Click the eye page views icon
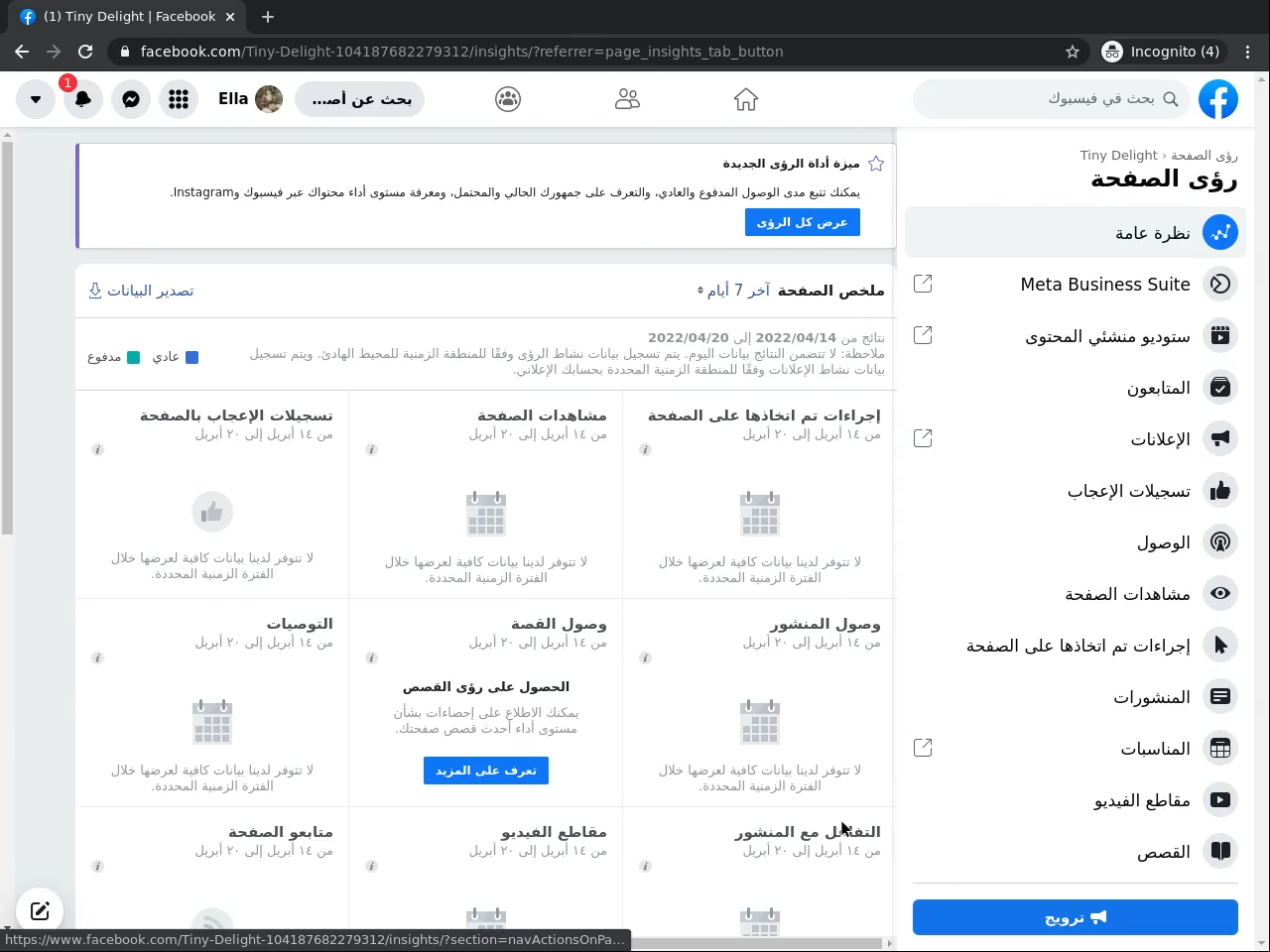 point(1220,593)
